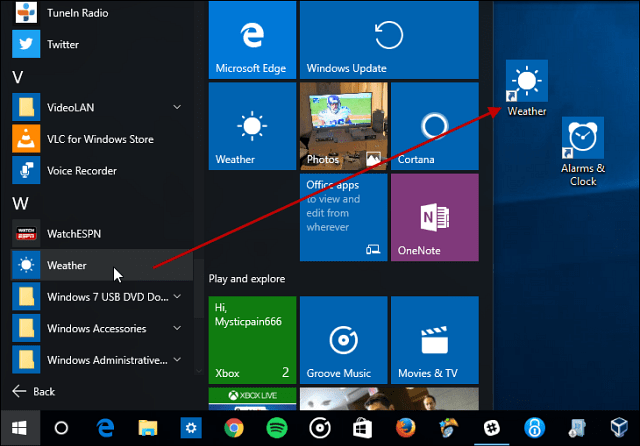Open the Cortana tile
Screen dimensions: 640x446
pos(435,126)
